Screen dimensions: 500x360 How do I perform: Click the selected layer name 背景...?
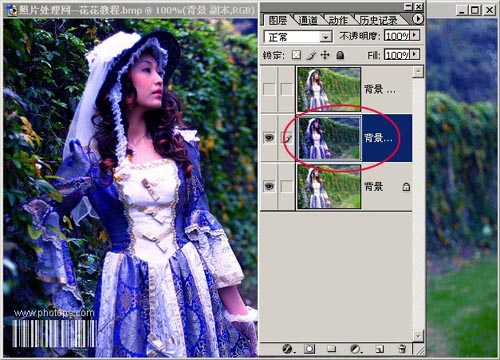coord(378,138)
